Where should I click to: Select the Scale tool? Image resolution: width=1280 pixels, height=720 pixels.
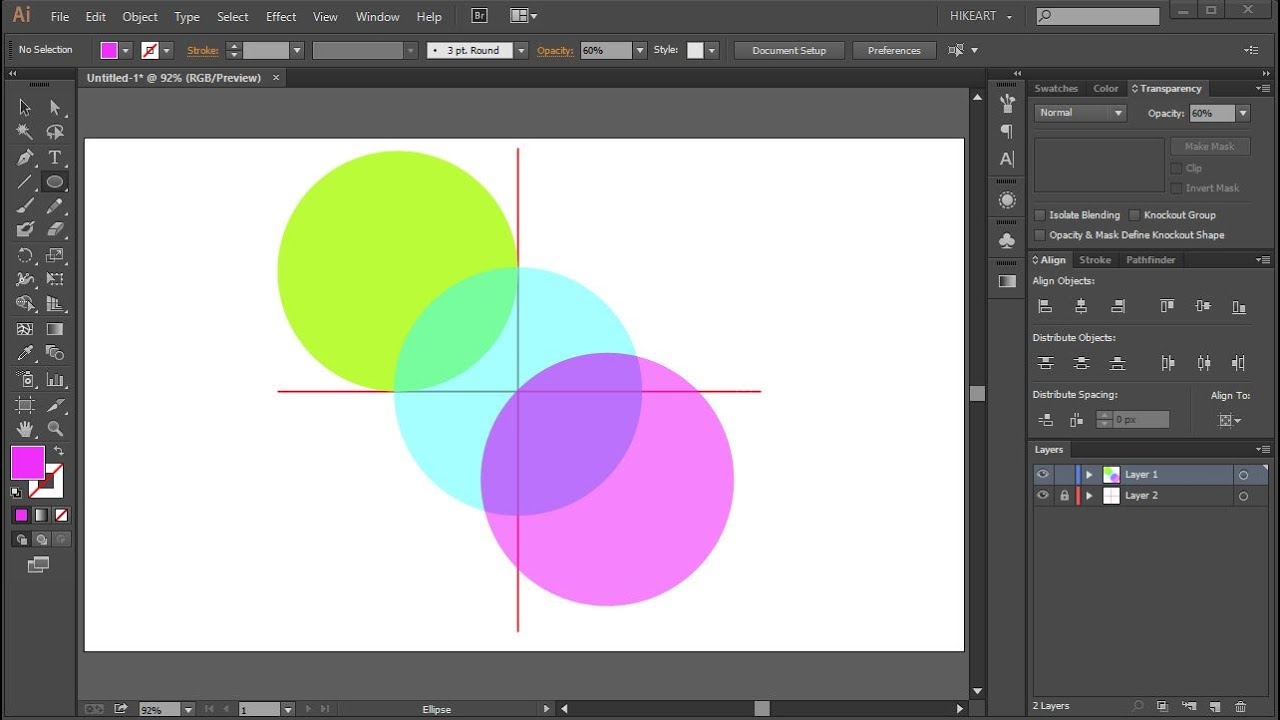point(55,255)
